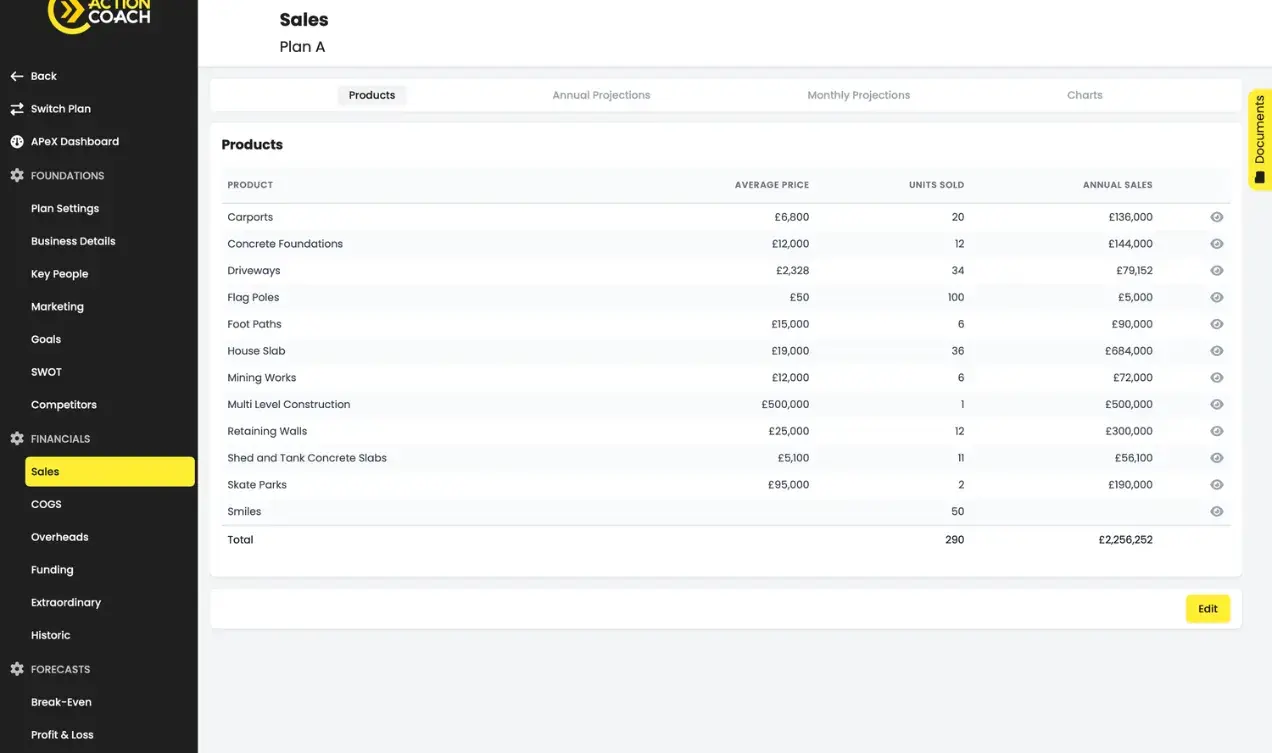Select the highlighted Sales menu item

coord(110,472)
